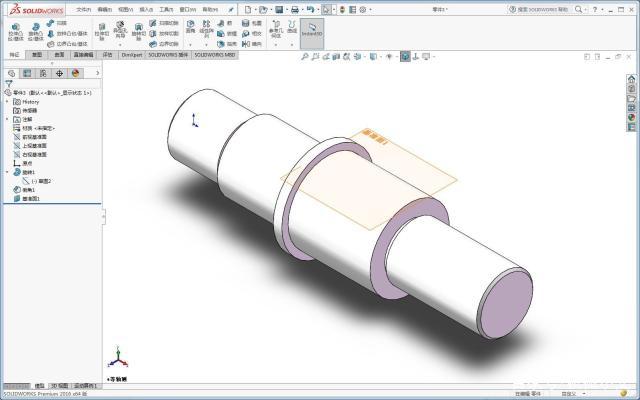Click the SOLIDWORKS help search field
Screen dimensions: 640x400
[x=538, y=9]
